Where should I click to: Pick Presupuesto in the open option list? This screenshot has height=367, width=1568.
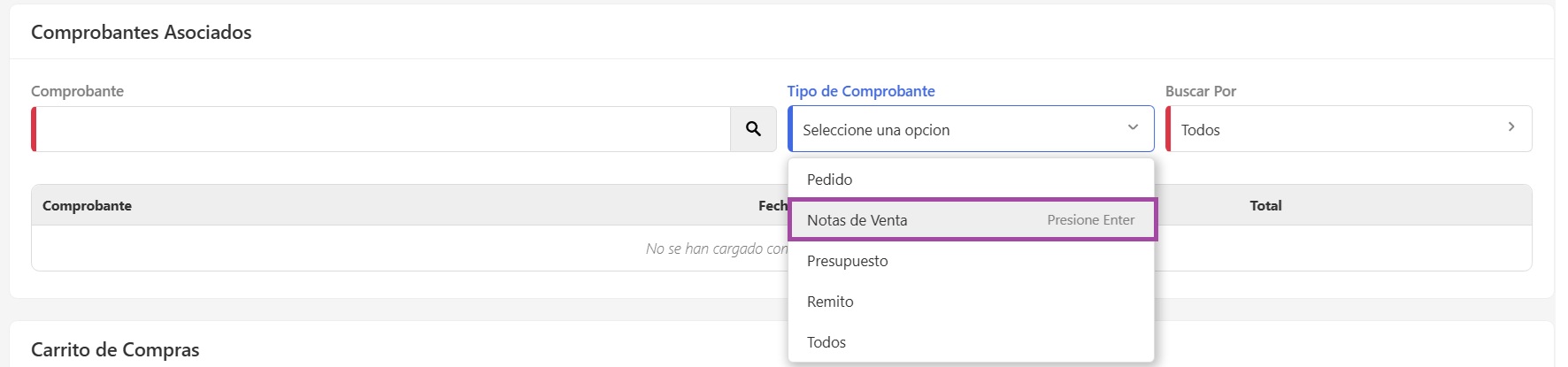pyautogui.click(x=847, y=261)
